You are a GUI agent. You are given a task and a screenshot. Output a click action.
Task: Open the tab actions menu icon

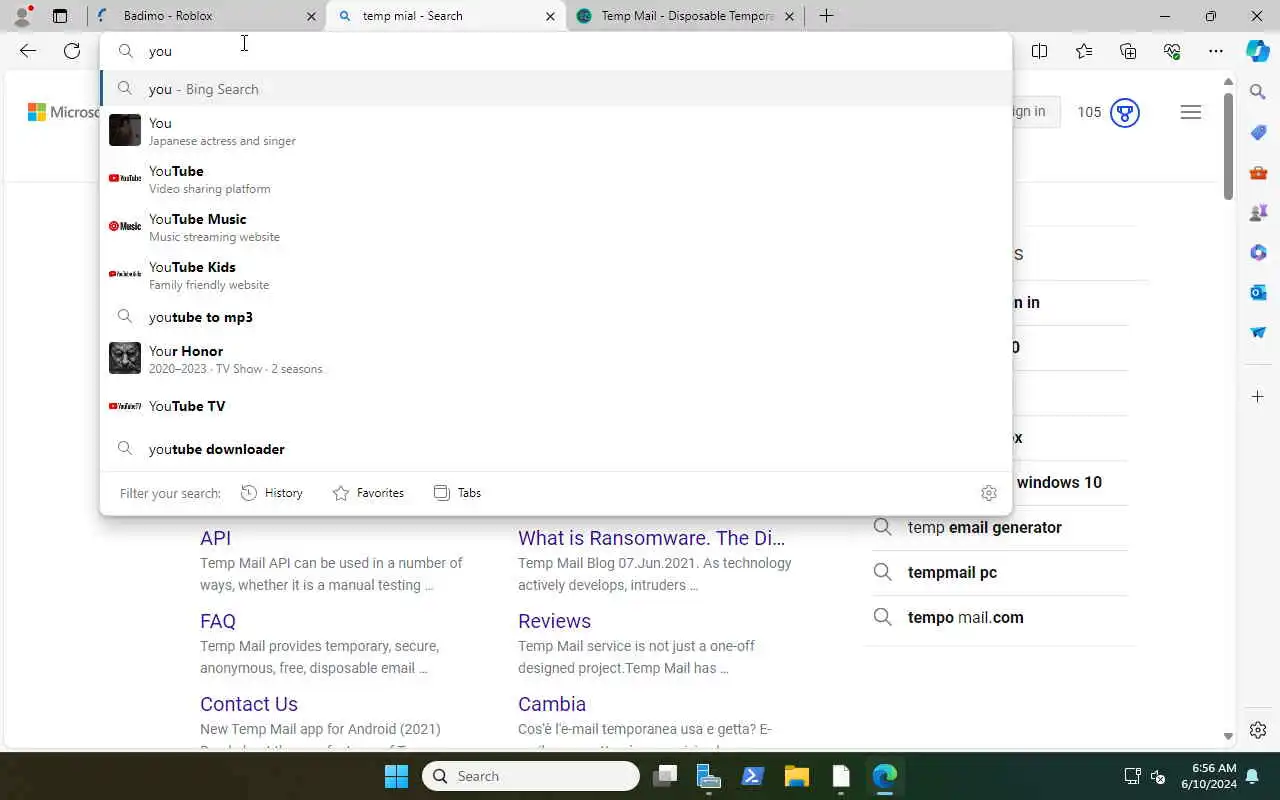[60, 16]
